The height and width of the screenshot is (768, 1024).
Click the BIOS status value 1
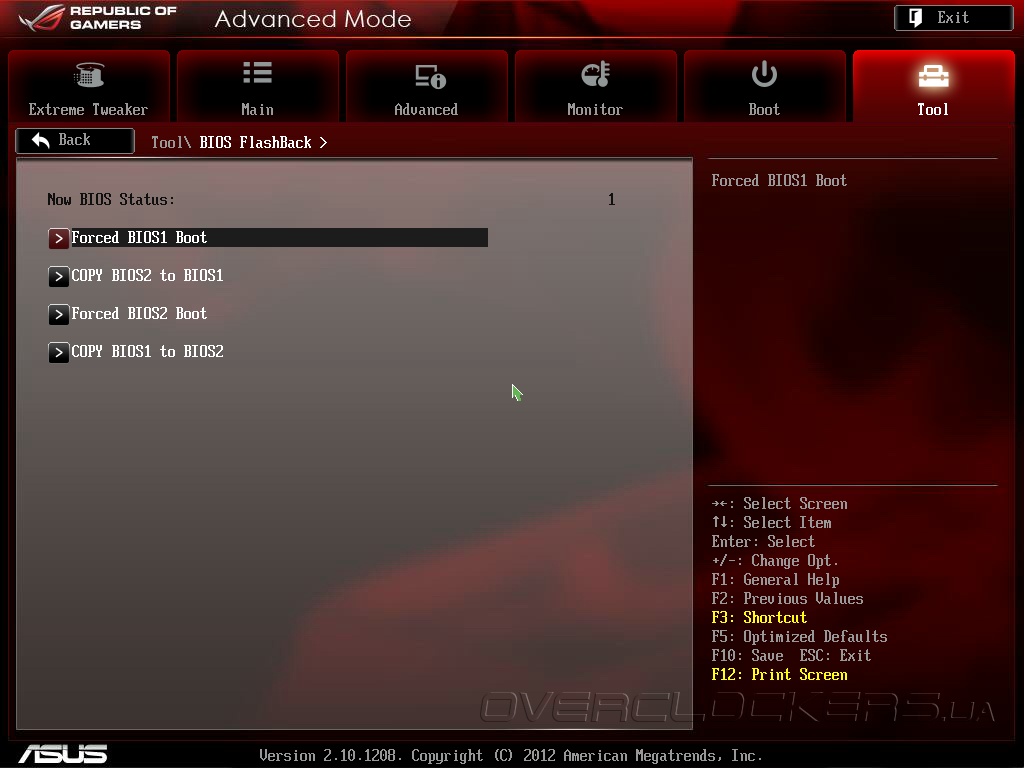pyautogui.click(x=611, y=199)
